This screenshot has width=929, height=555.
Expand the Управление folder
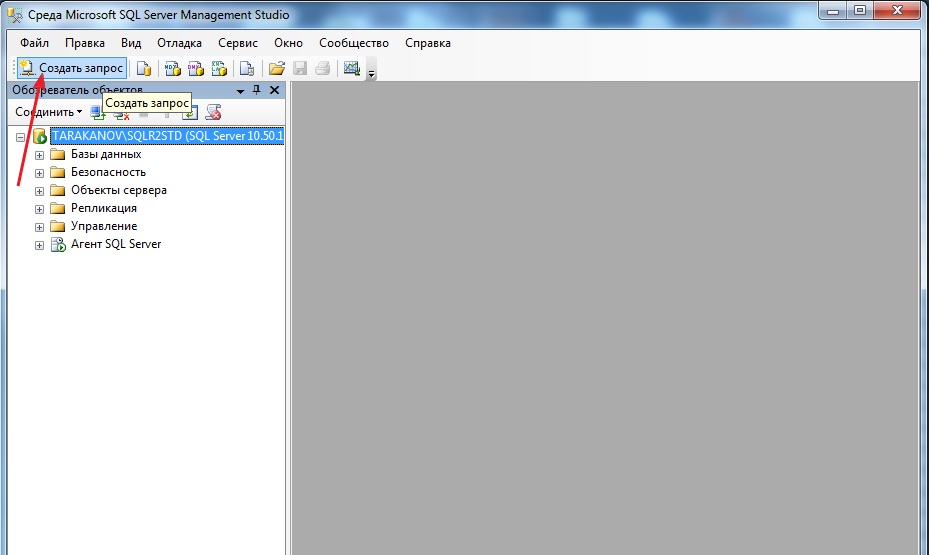point(39,227)
